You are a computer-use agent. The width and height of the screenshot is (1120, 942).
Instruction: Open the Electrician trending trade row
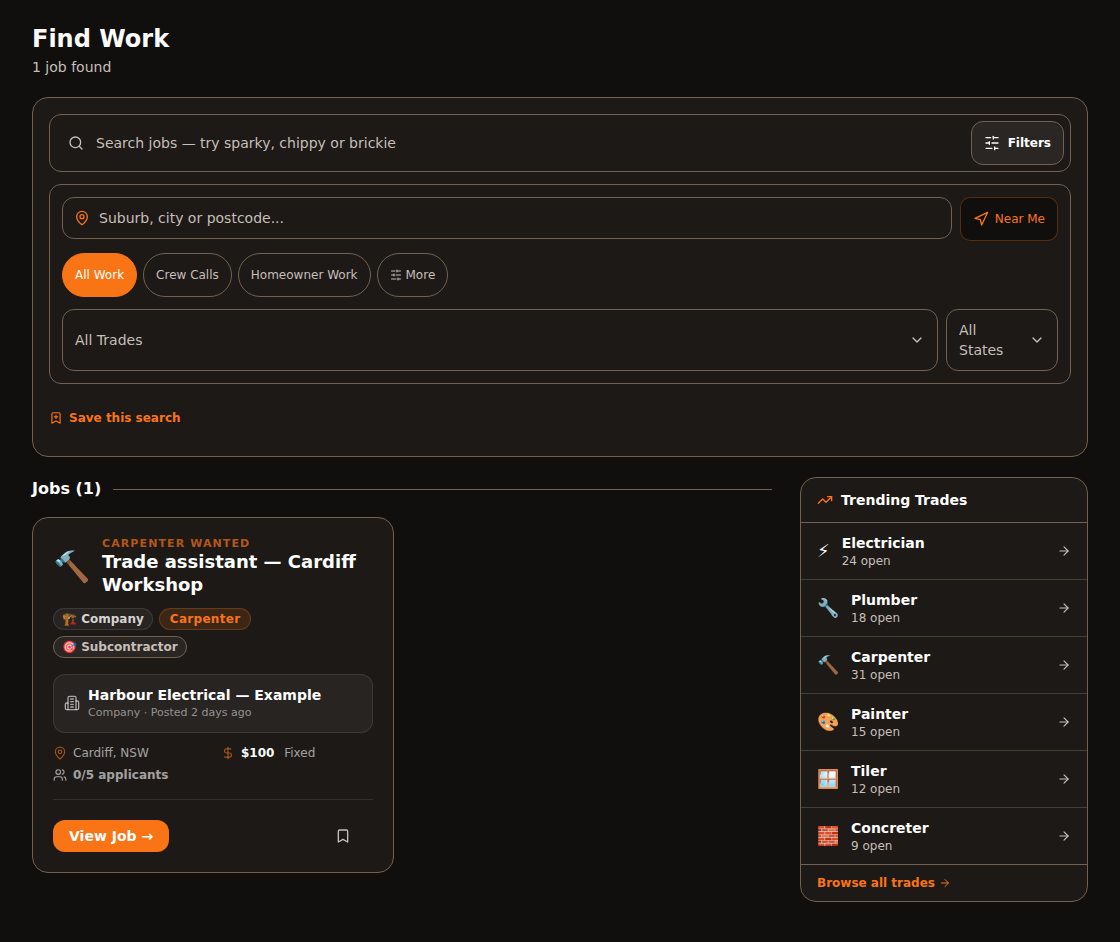(944, 551)
